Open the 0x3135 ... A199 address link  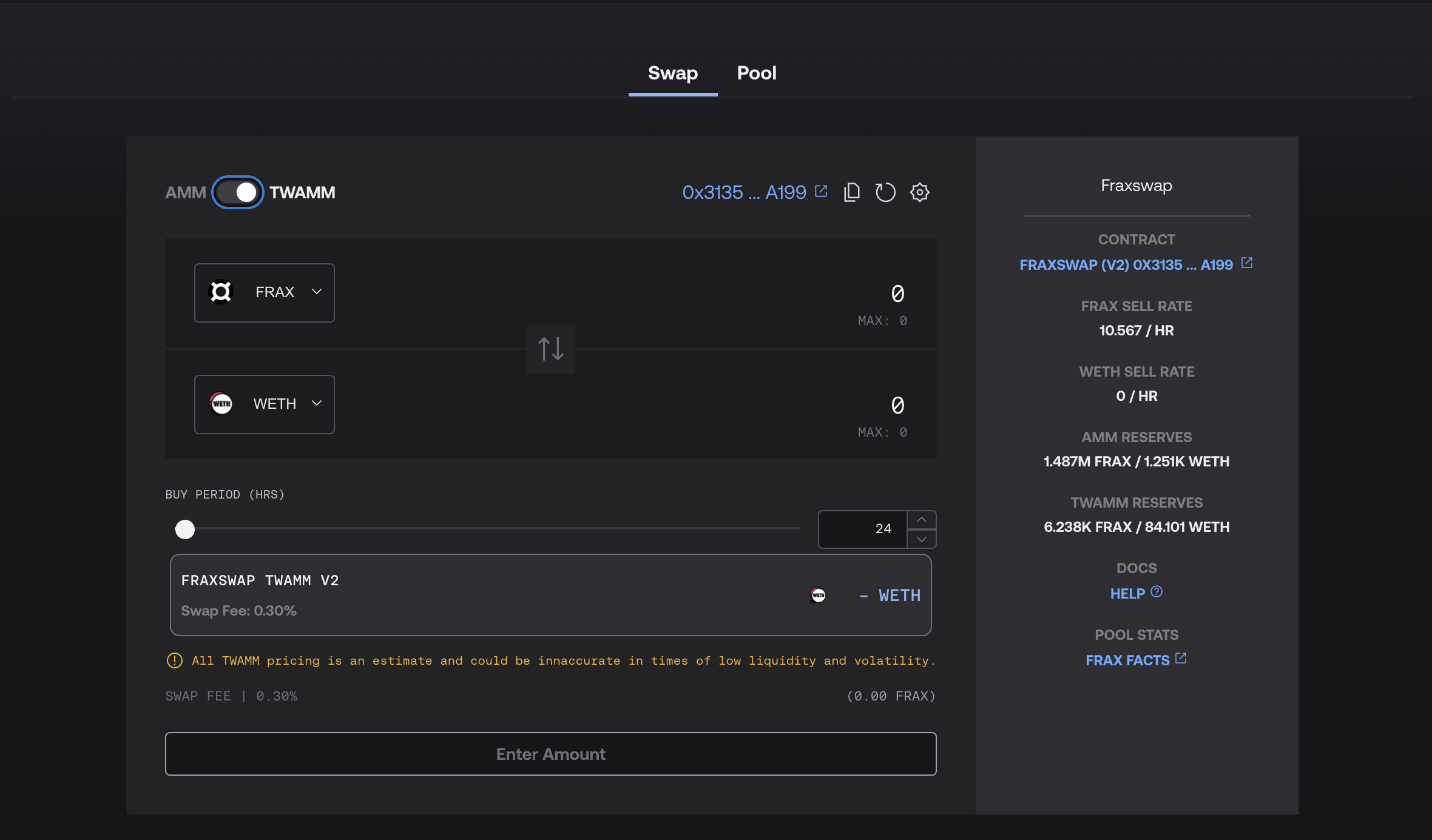click(x=744, y=192)
